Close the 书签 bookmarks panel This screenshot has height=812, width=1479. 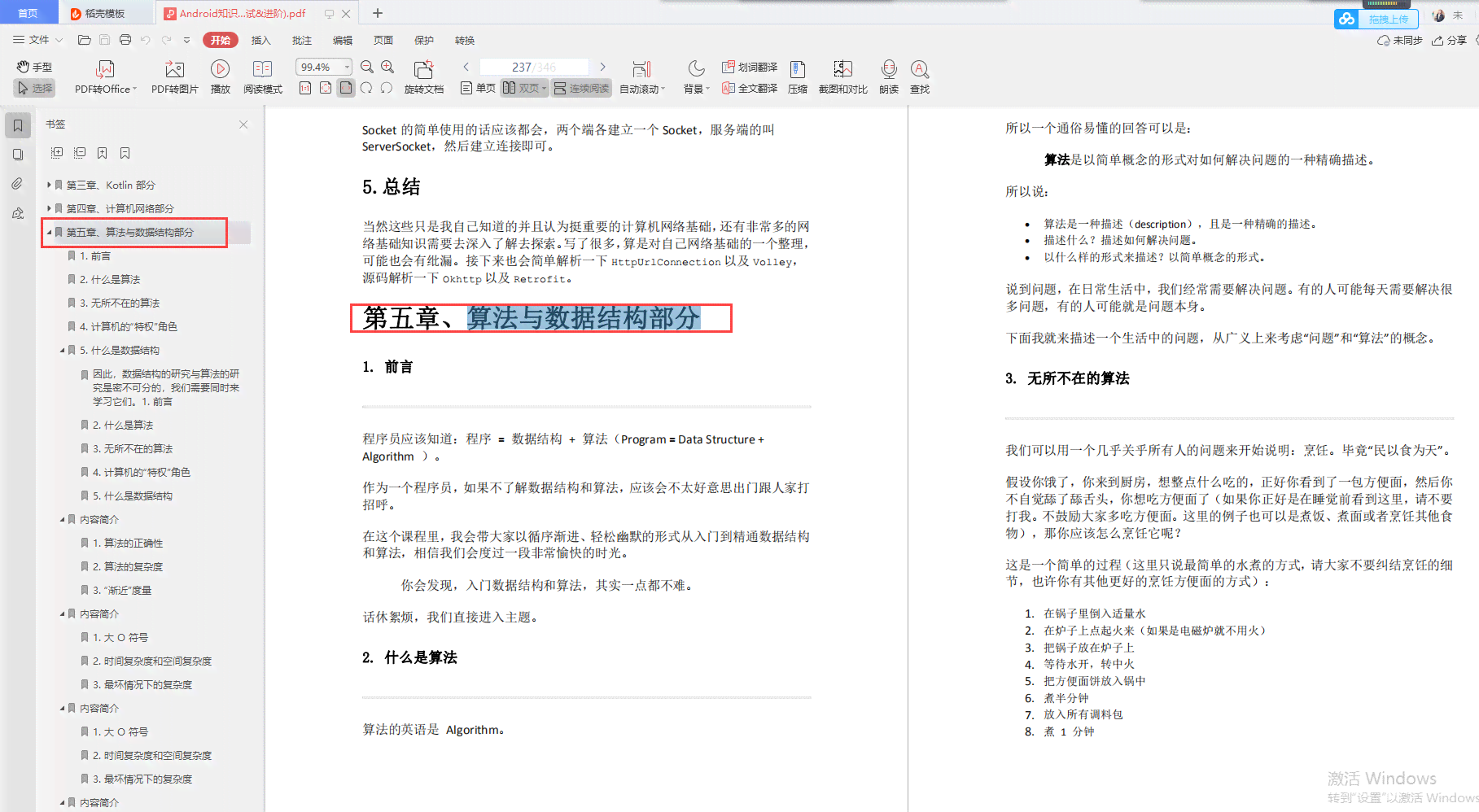pyautogui.click(x=243, y=124)
